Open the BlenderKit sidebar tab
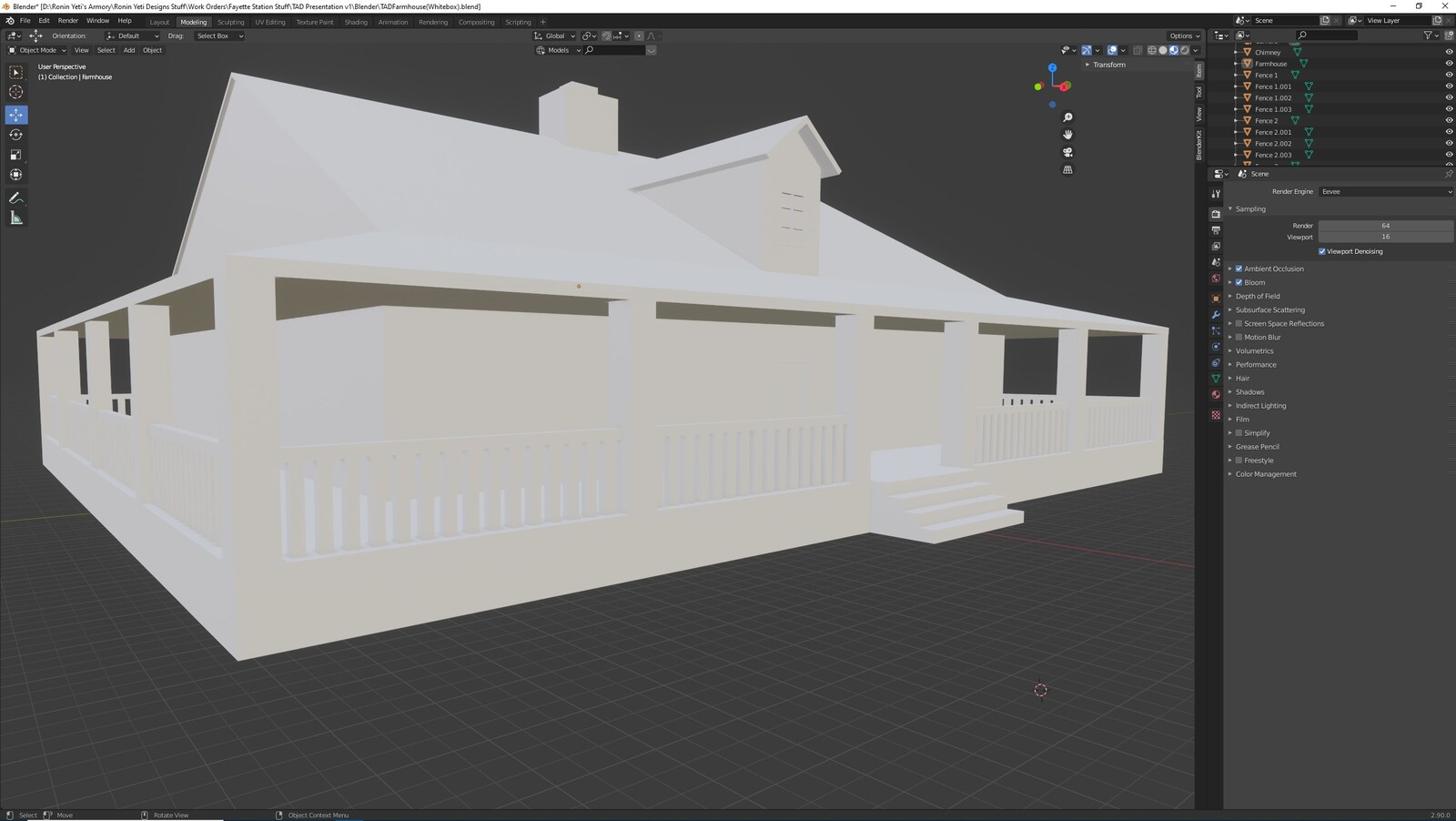This screenshot has width=1456, height=821. (x=1199, y=145)
